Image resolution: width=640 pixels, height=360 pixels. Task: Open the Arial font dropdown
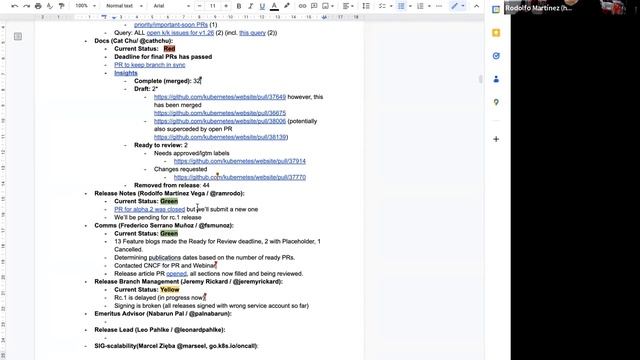click(x=171, y=6)
